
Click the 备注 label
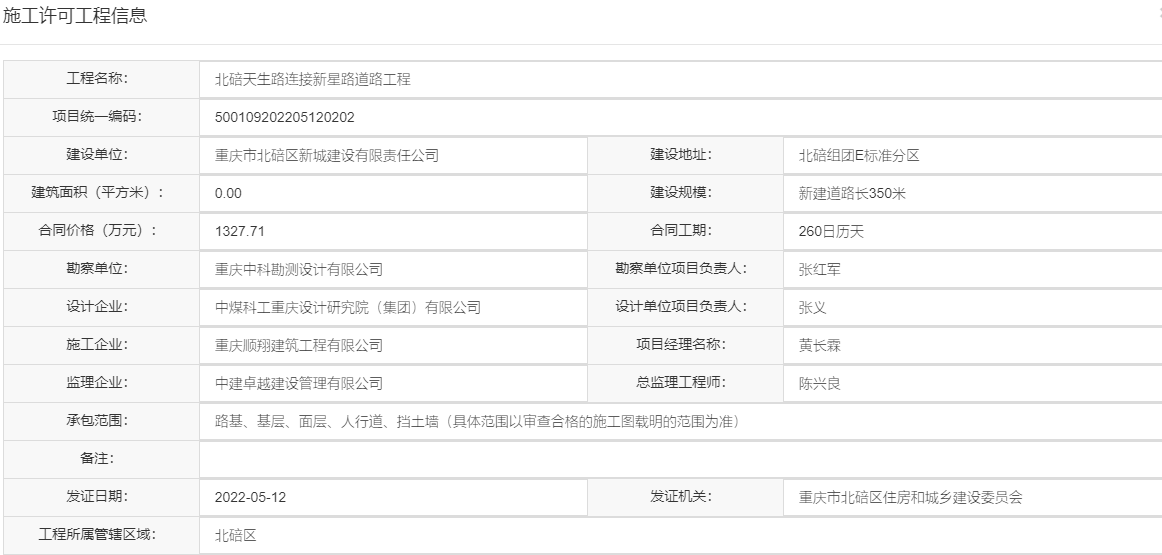click(97, 458)
